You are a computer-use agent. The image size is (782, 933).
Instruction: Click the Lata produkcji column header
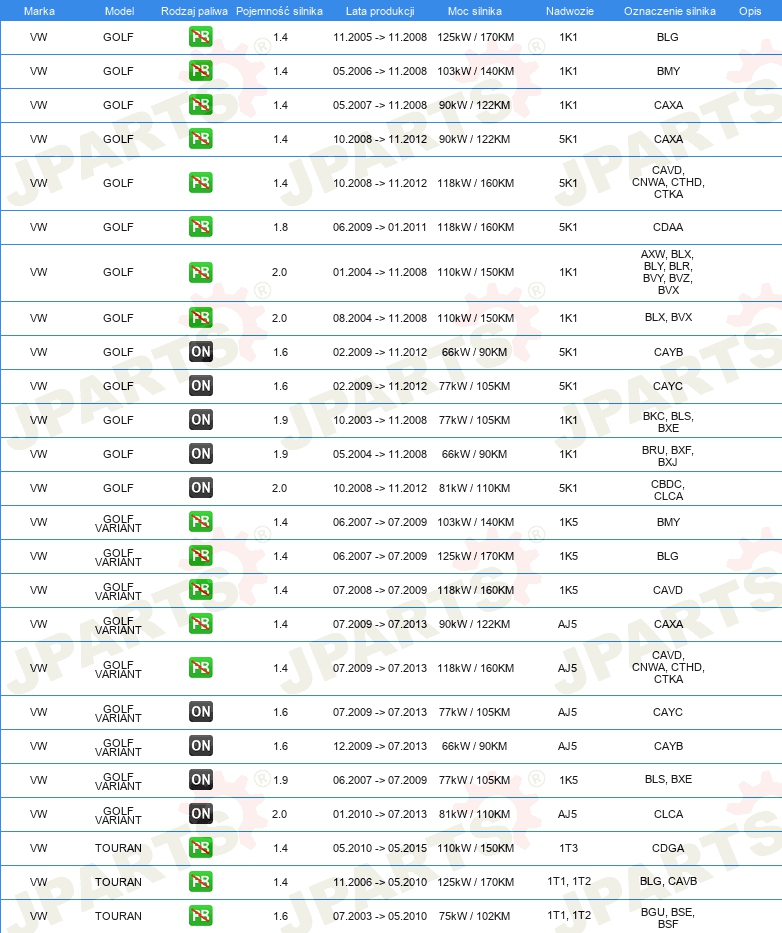pyautogui.click(x=380, y=11)
